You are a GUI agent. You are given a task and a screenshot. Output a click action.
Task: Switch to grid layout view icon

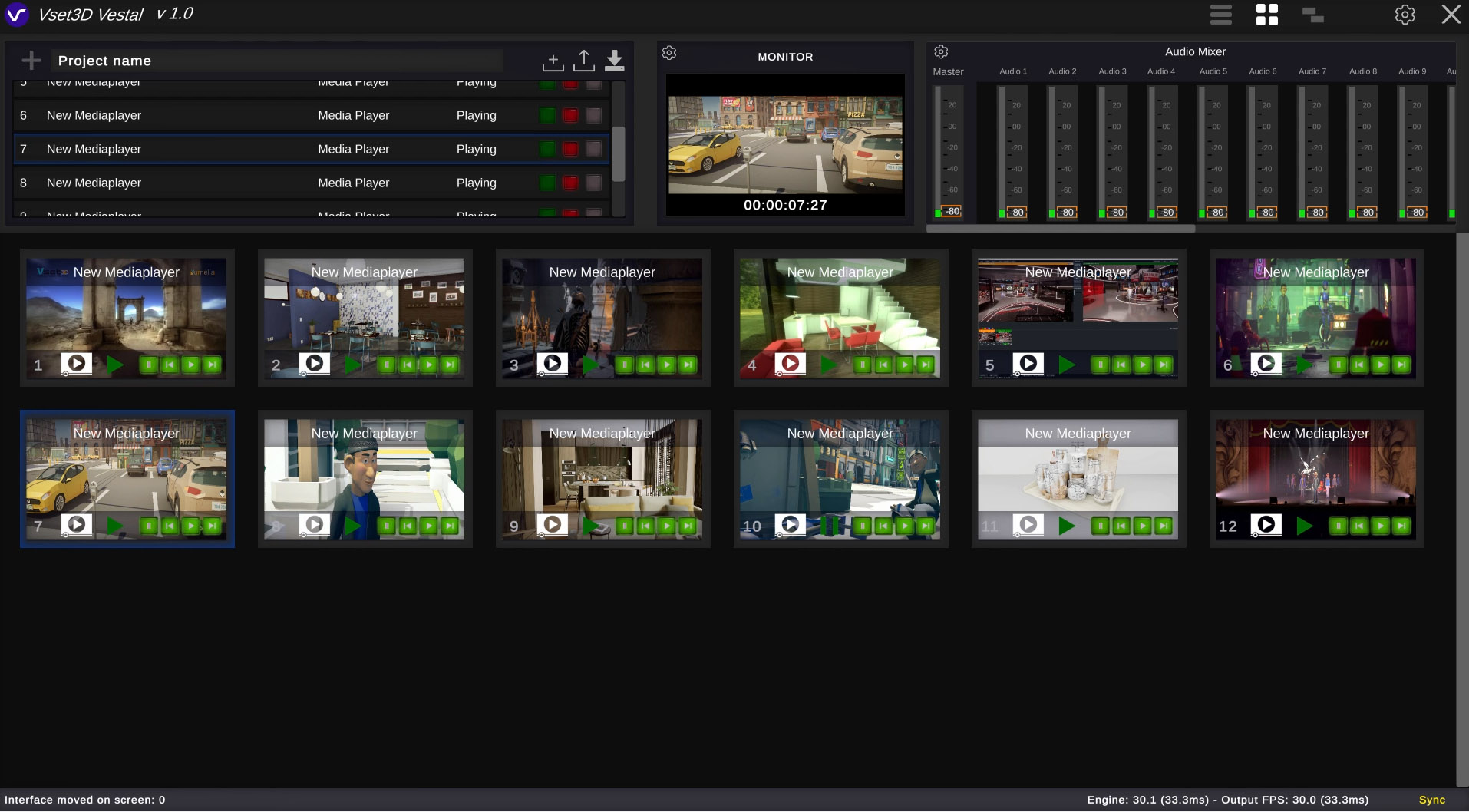click(x=1267, y=15)
